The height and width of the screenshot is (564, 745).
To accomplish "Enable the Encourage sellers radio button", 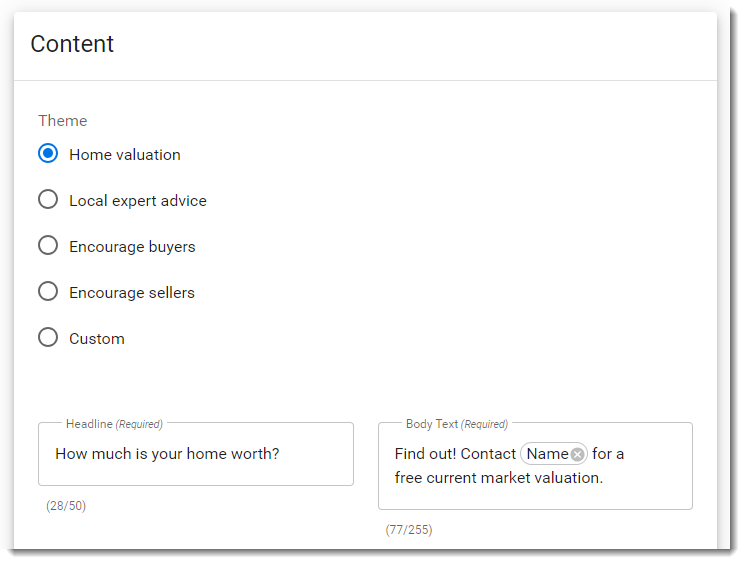I will 48,292.
